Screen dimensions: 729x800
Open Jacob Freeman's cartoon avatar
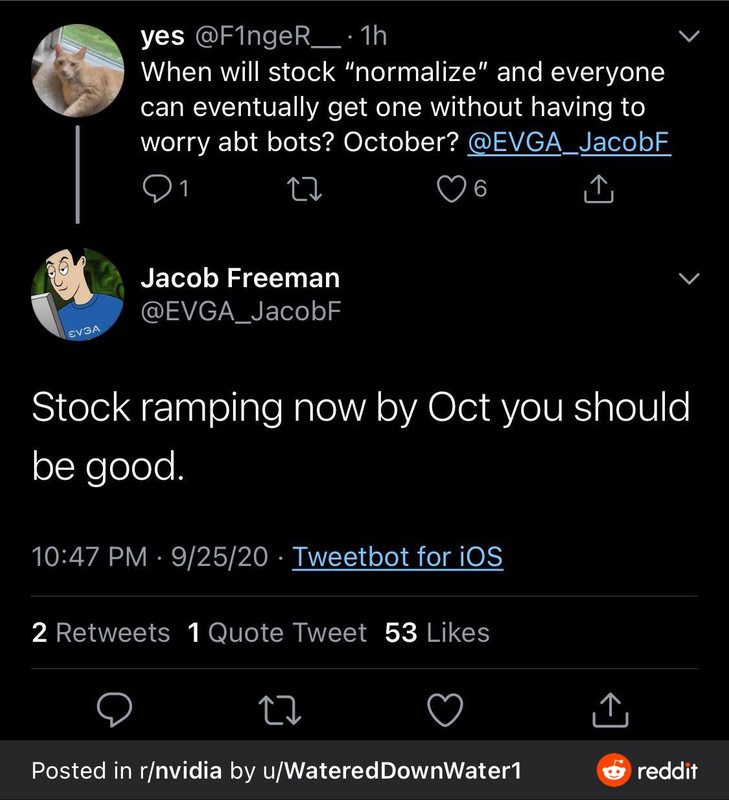(77, 293)
